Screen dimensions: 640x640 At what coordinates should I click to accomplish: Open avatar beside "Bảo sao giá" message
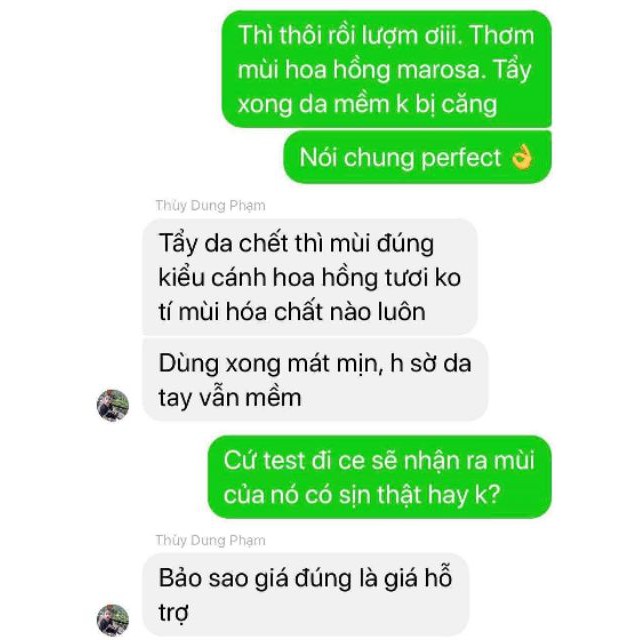click(113, 620)
